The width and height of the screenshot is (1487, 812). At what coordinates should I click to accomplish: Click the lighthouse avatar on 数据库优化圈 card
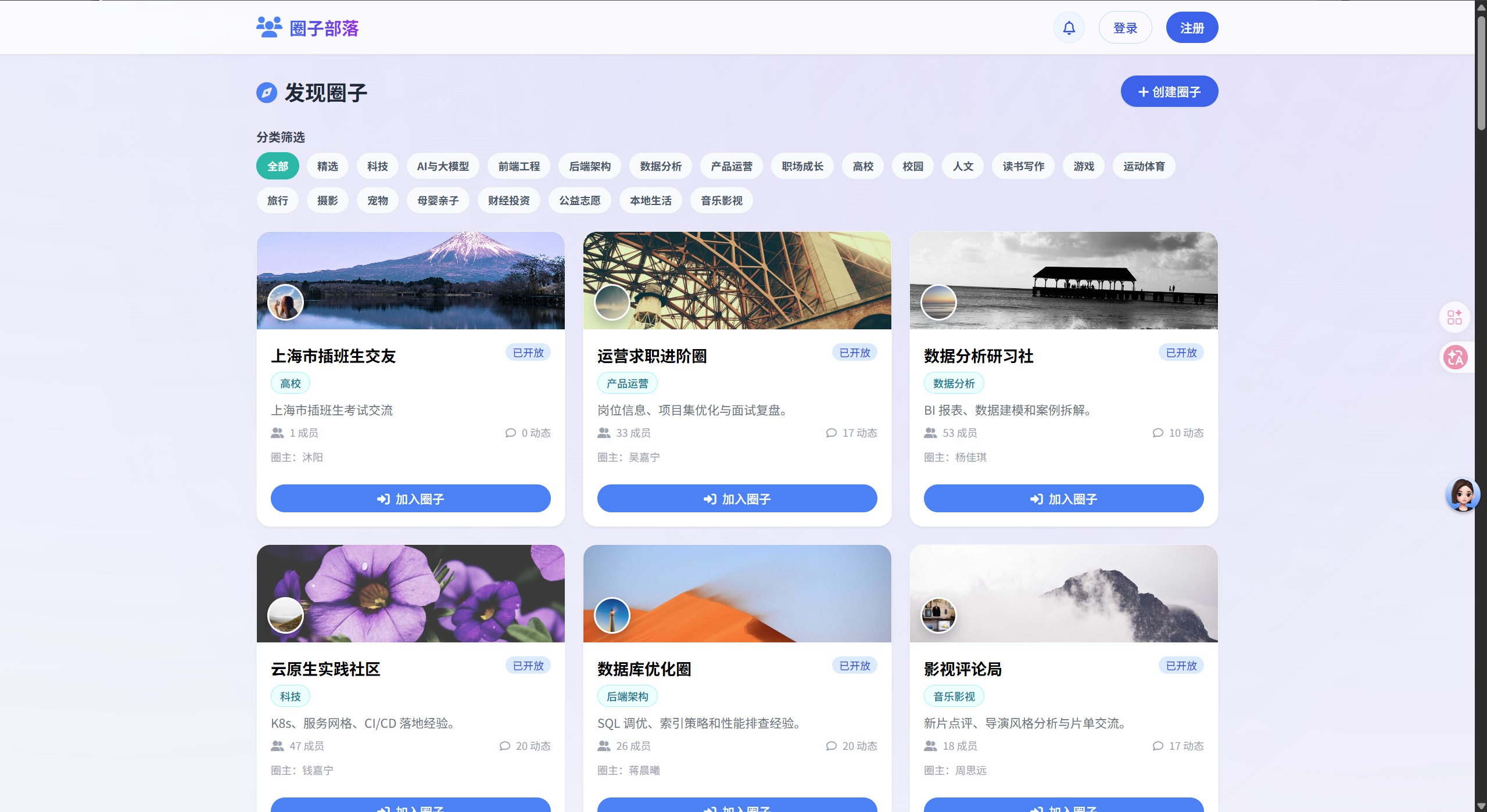point(612,615)
